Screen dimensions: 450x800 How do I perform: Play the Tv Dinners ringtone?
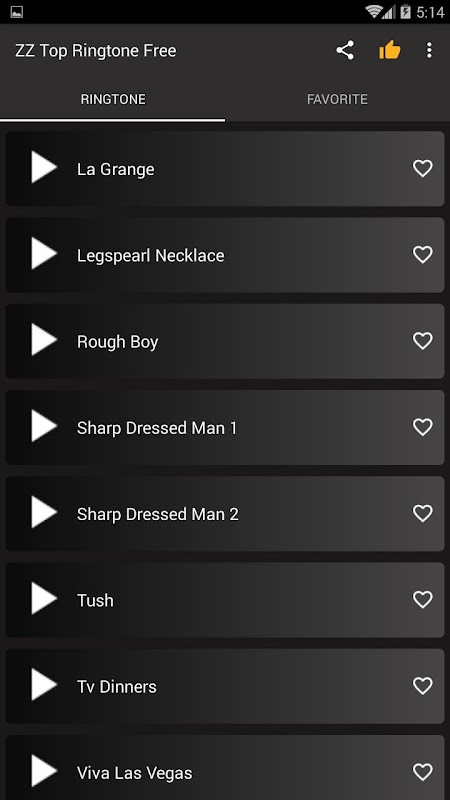coord(44,684)
